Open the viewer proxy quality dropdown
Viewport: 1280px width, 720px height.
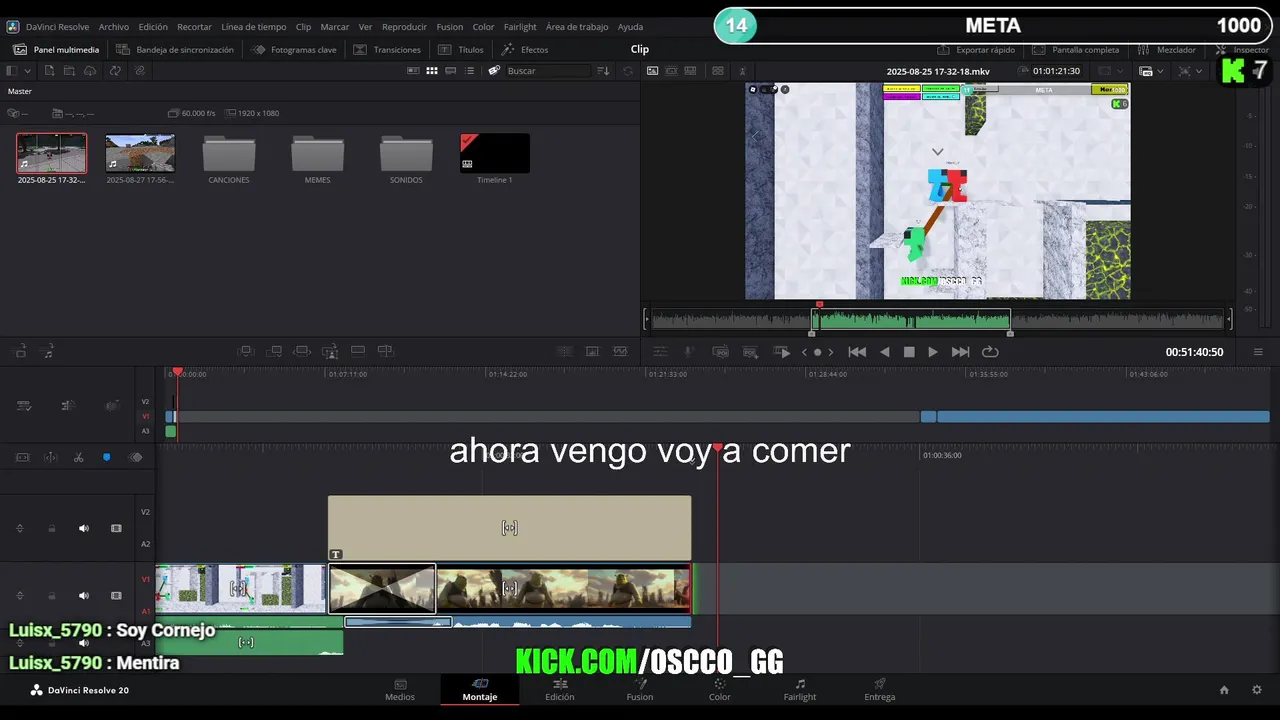(x=1151, y=71)
